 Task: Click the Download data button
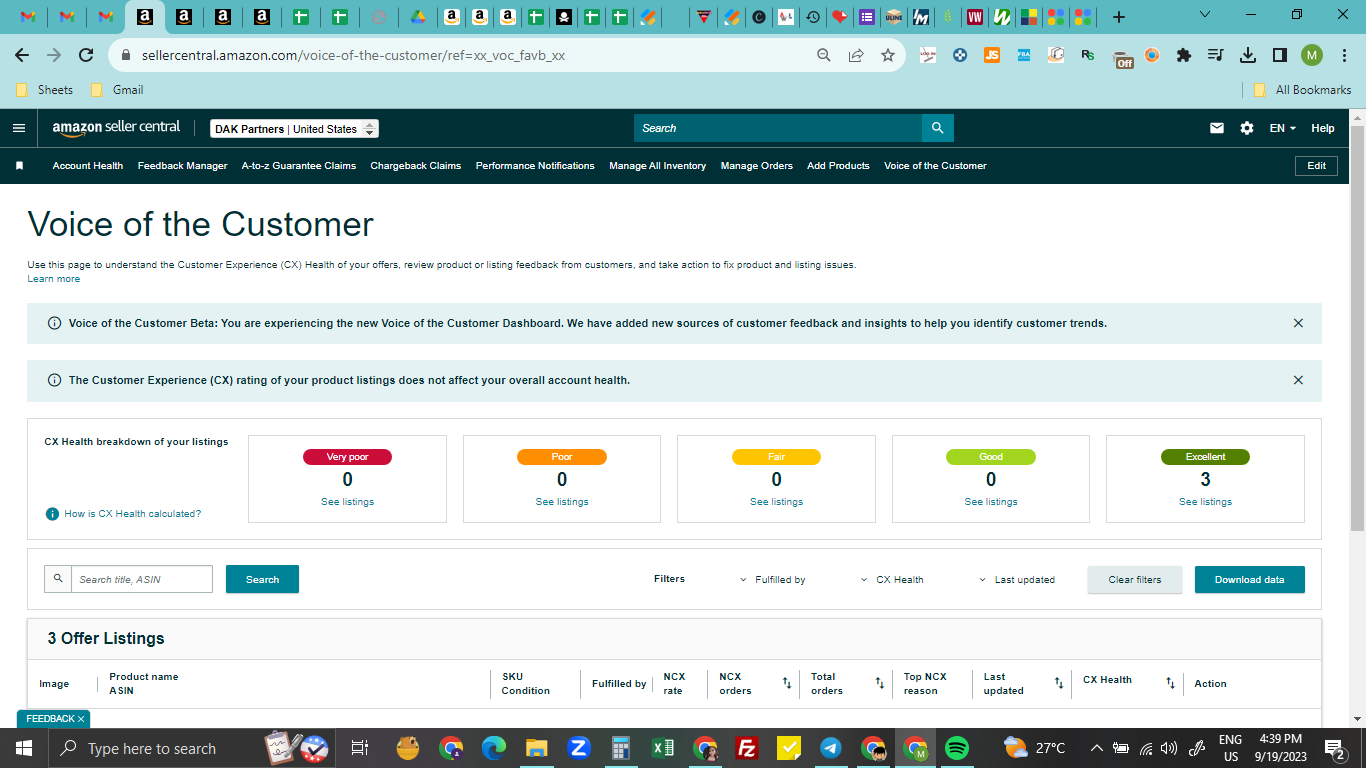[1250, 580]
